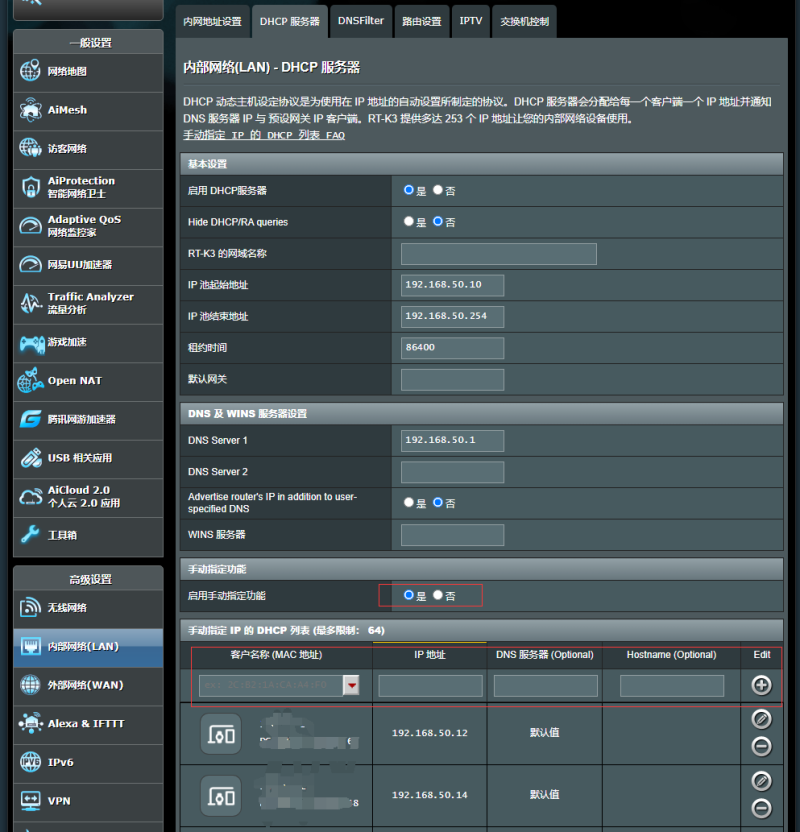Switch to the DNSFilter tab

360,21
